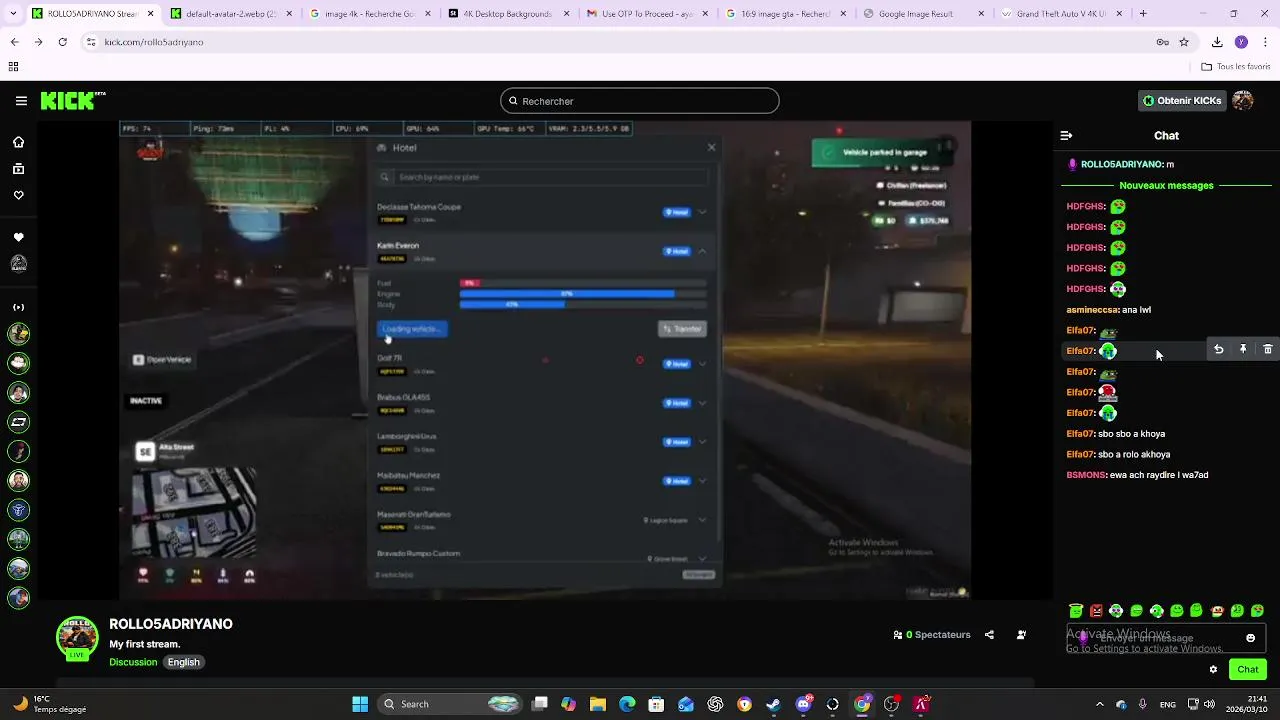Image resolution: width=1280 pixels, height=720 pixels.
Task: Switch to the Google Image Result tab
Action: coord(923,14)
